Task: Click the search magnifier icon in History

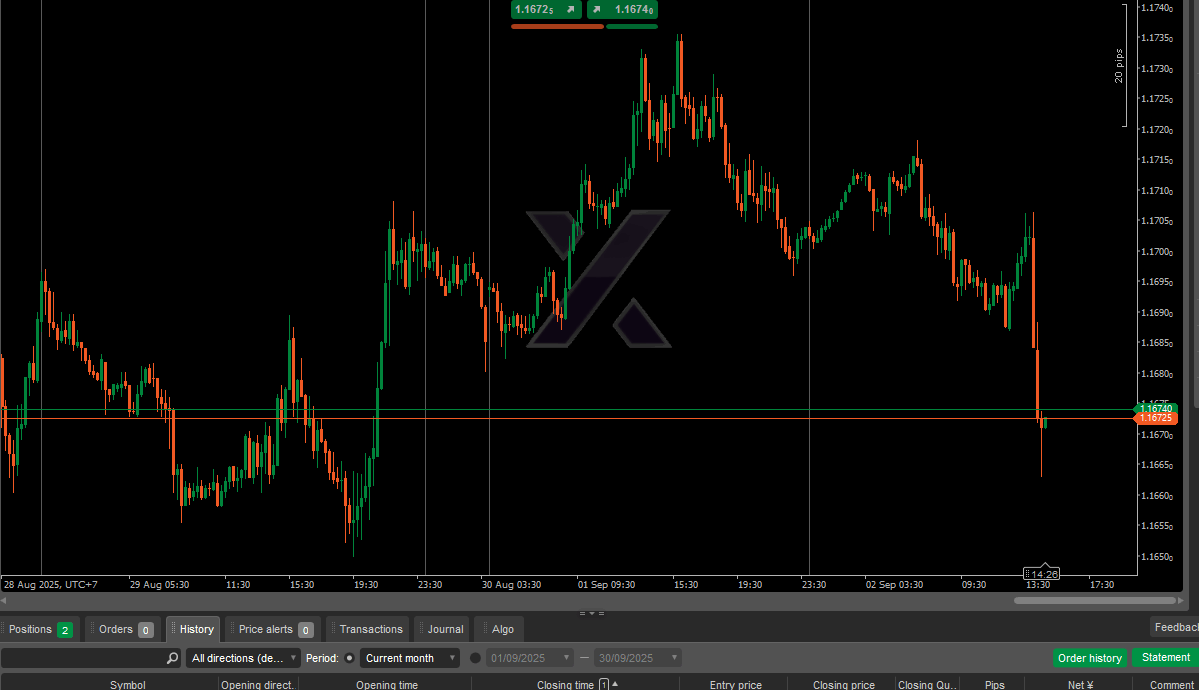Action: [172, 658]
